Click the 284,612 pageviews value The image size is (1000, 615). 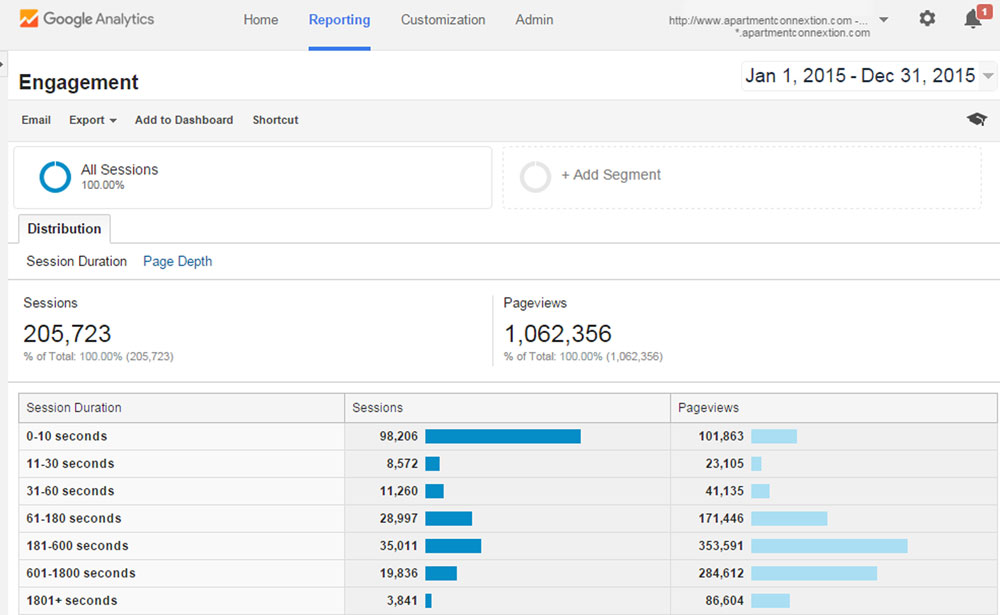(x=721, y=574)
